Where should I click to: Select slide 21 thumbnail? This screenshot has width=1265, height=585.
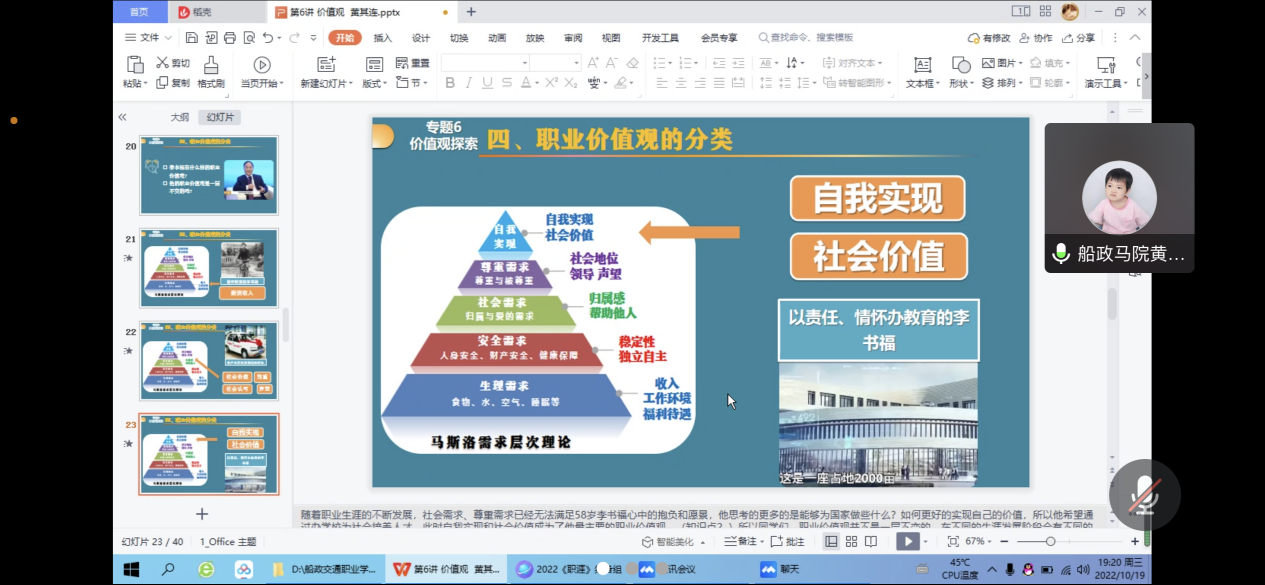pyautogui.click(x=209, y=268)
